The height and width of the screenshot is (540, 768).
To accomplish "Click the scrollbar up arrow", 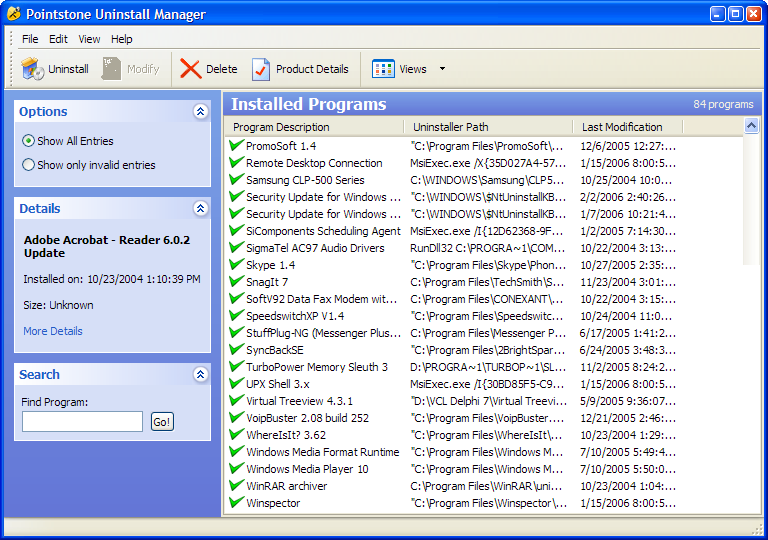I will pos(751,126).
